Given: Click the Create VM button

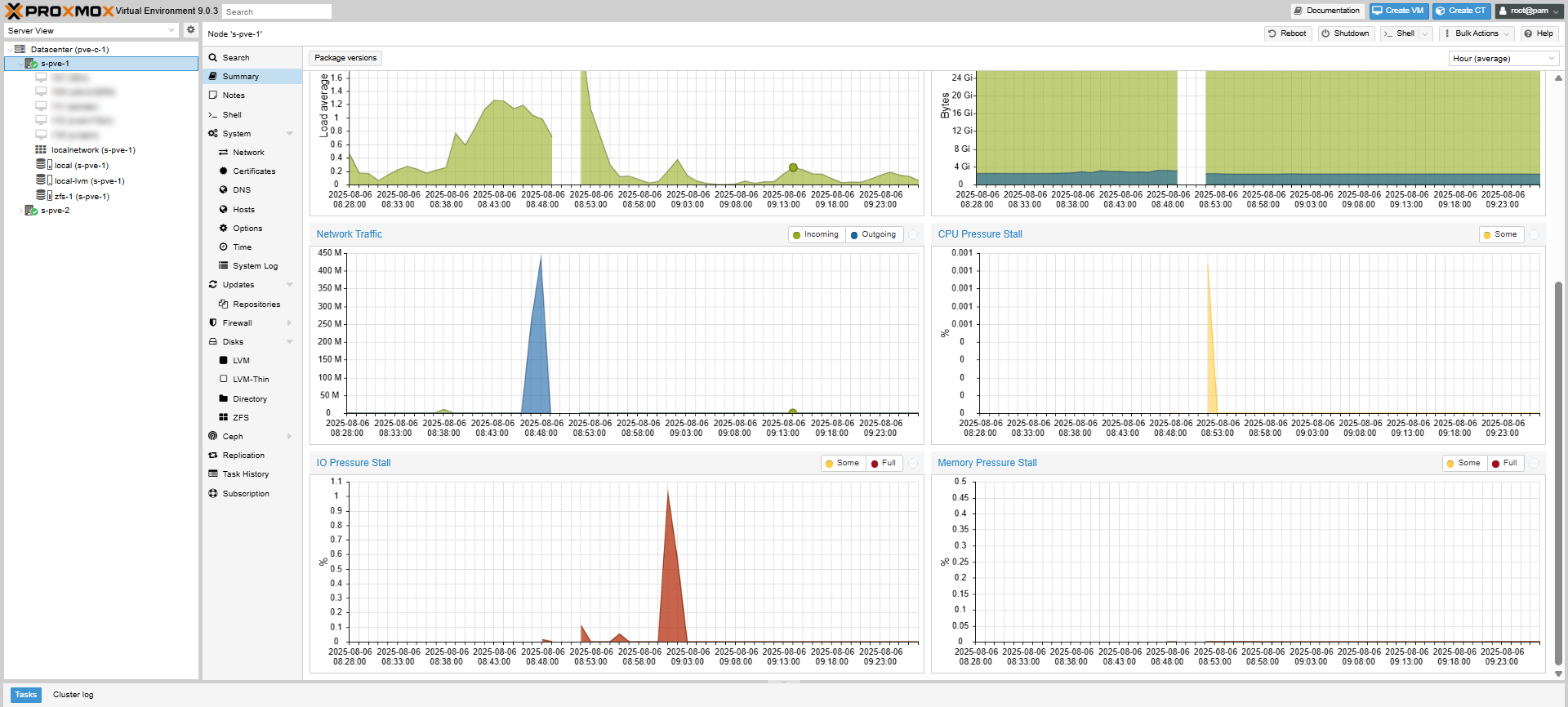Looking at the screenshot, I should pos(1398,11).
